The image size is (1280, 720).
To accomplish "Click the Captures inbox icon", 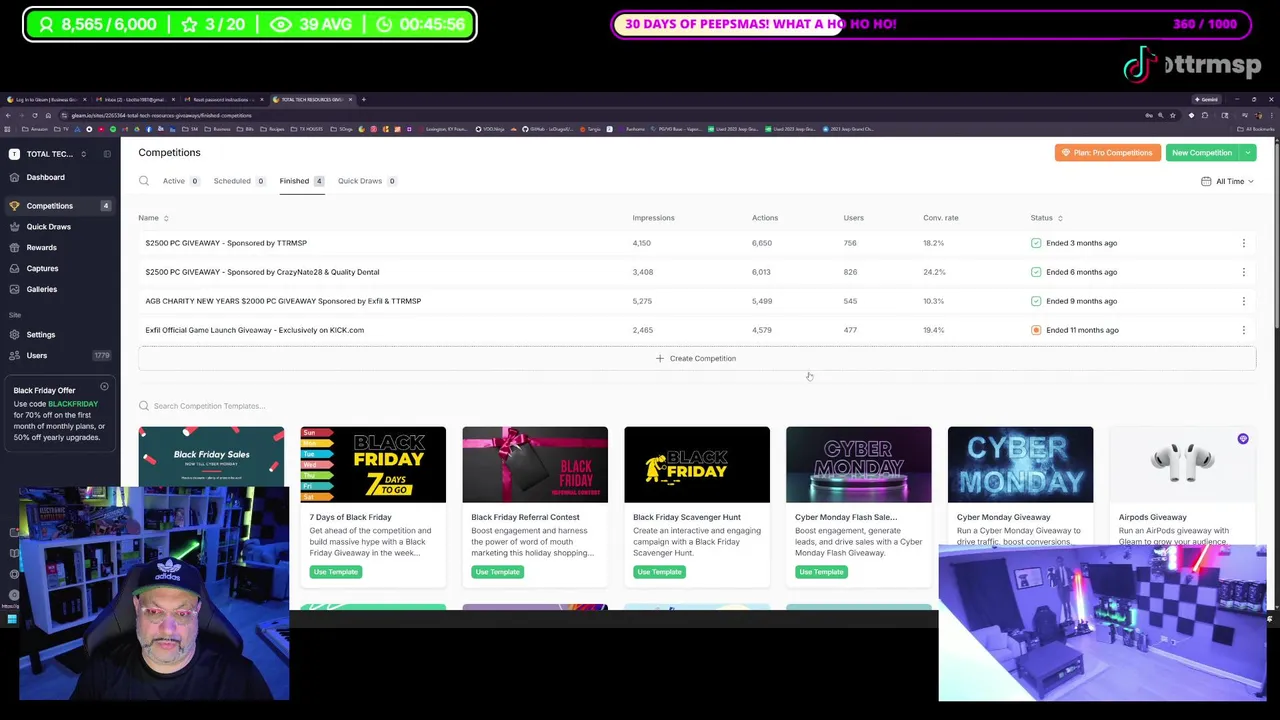I will click(x=14, y=269).
